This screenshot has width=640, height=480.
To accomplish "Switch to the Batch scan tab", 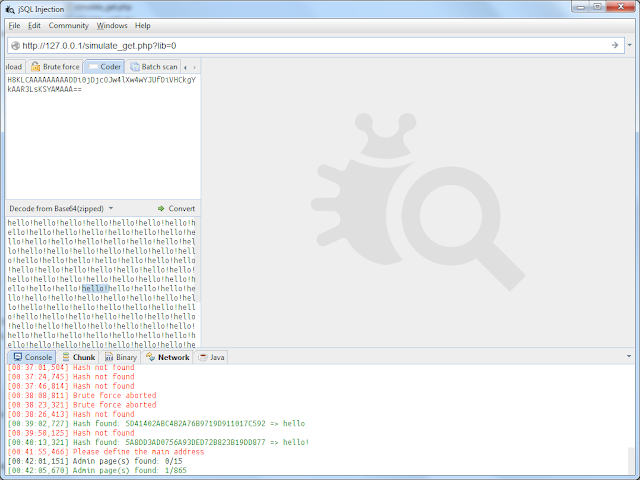I will (x=153, y=67).
